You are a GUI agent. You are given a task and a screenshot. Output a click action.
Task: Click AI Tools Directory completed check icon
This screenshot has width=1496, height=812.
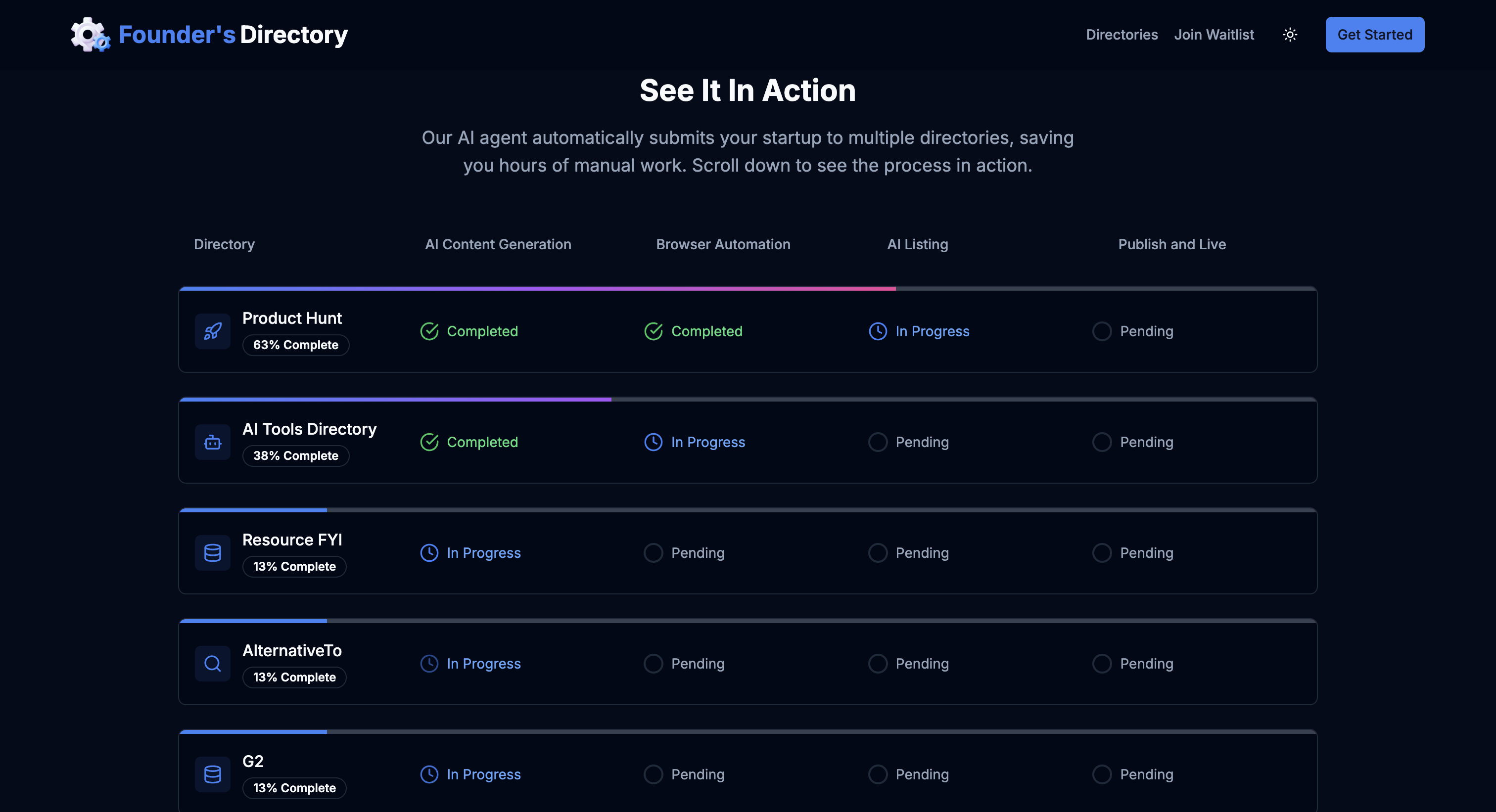tap(429, 442)
